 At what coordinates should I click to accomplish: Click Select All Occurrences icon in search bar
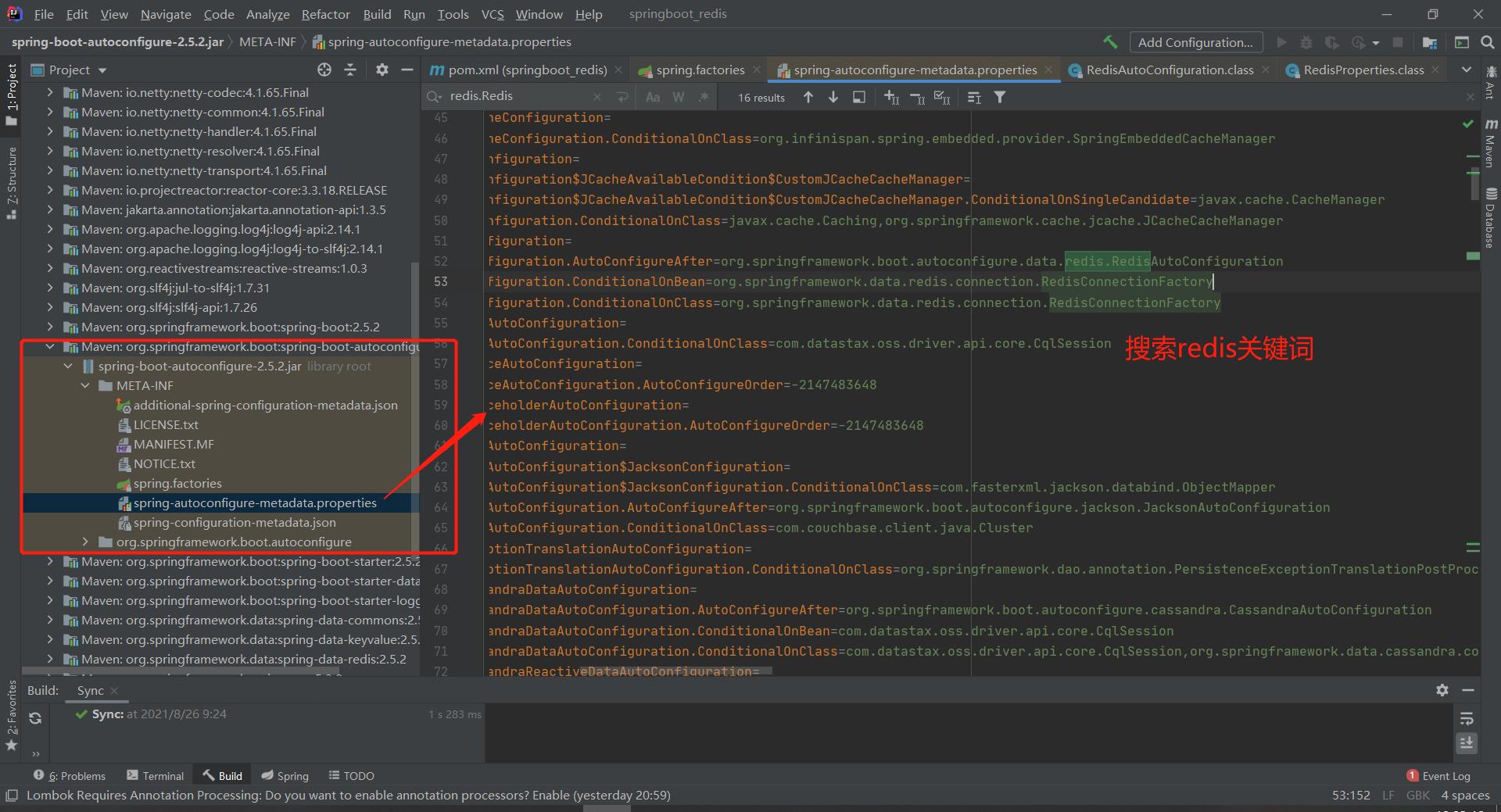click(942, 97)
